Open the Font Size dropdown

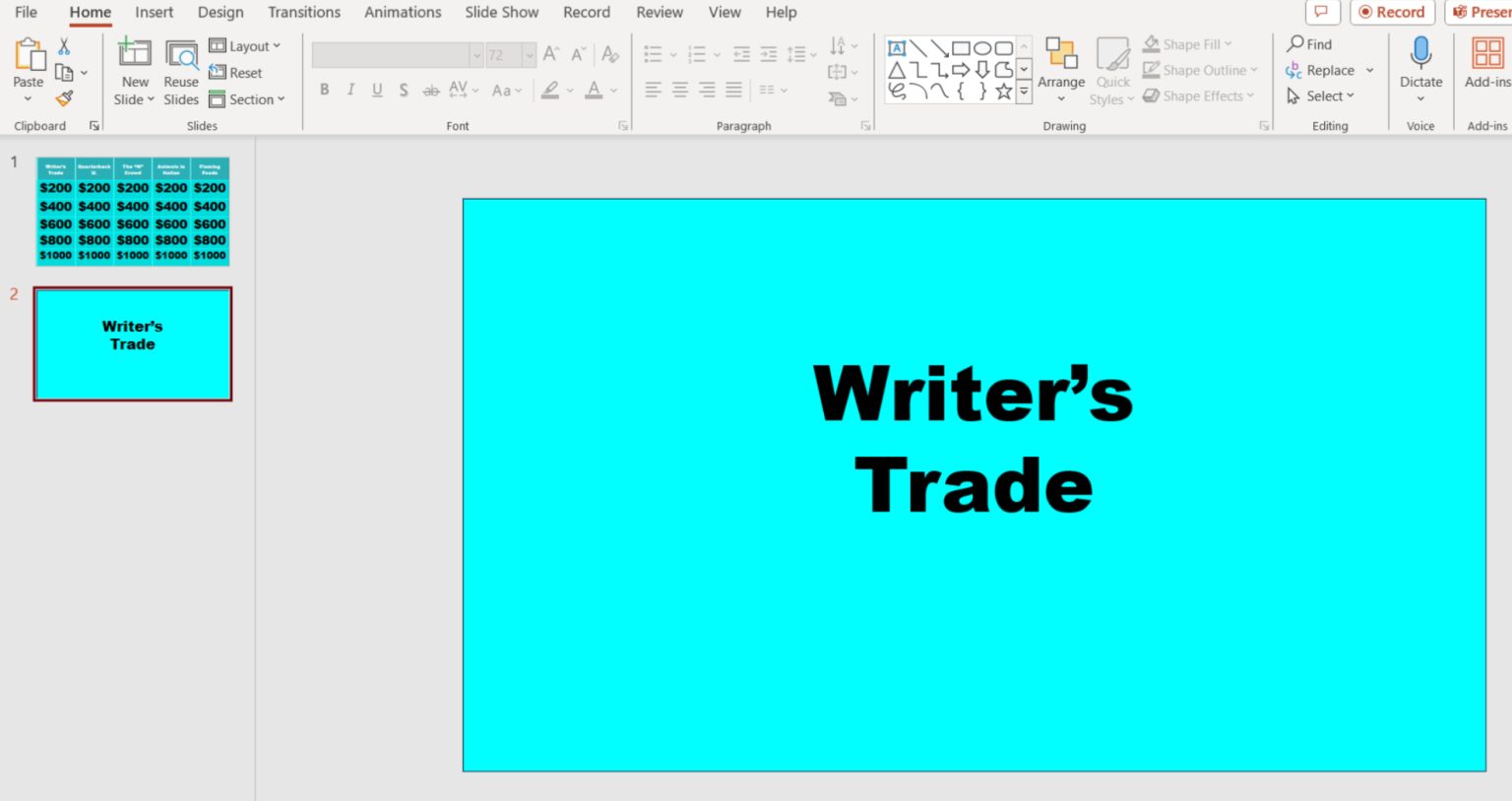[x=530, y=54]
